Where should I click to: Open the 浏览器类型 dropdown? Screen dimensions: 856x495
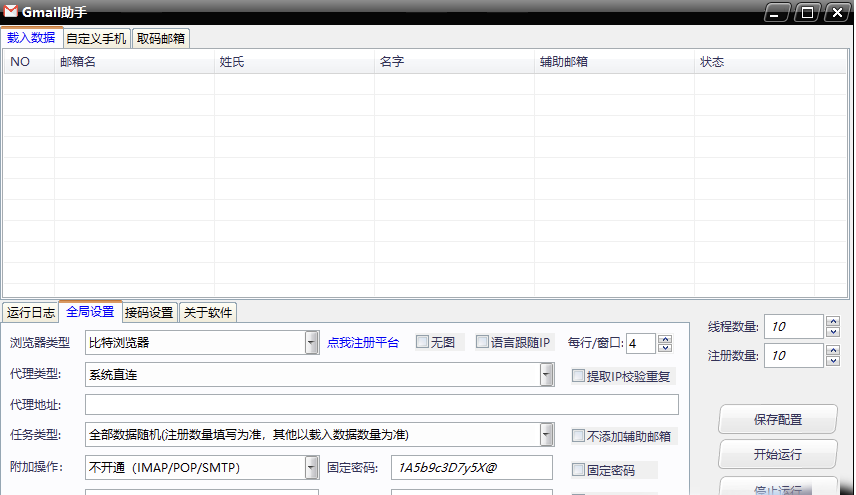311,343
